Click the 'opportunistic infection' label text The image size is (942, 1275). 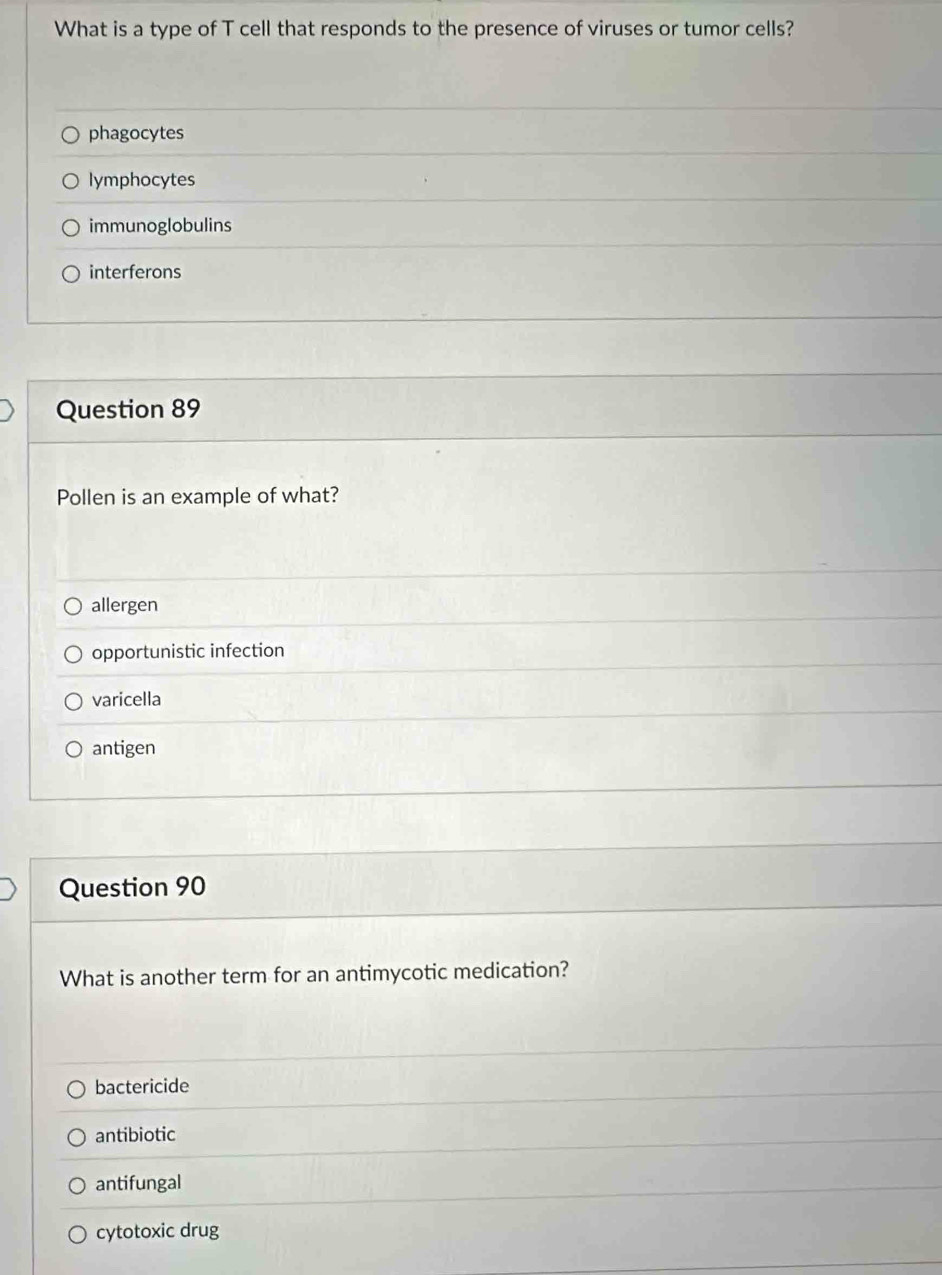point(188,651)
